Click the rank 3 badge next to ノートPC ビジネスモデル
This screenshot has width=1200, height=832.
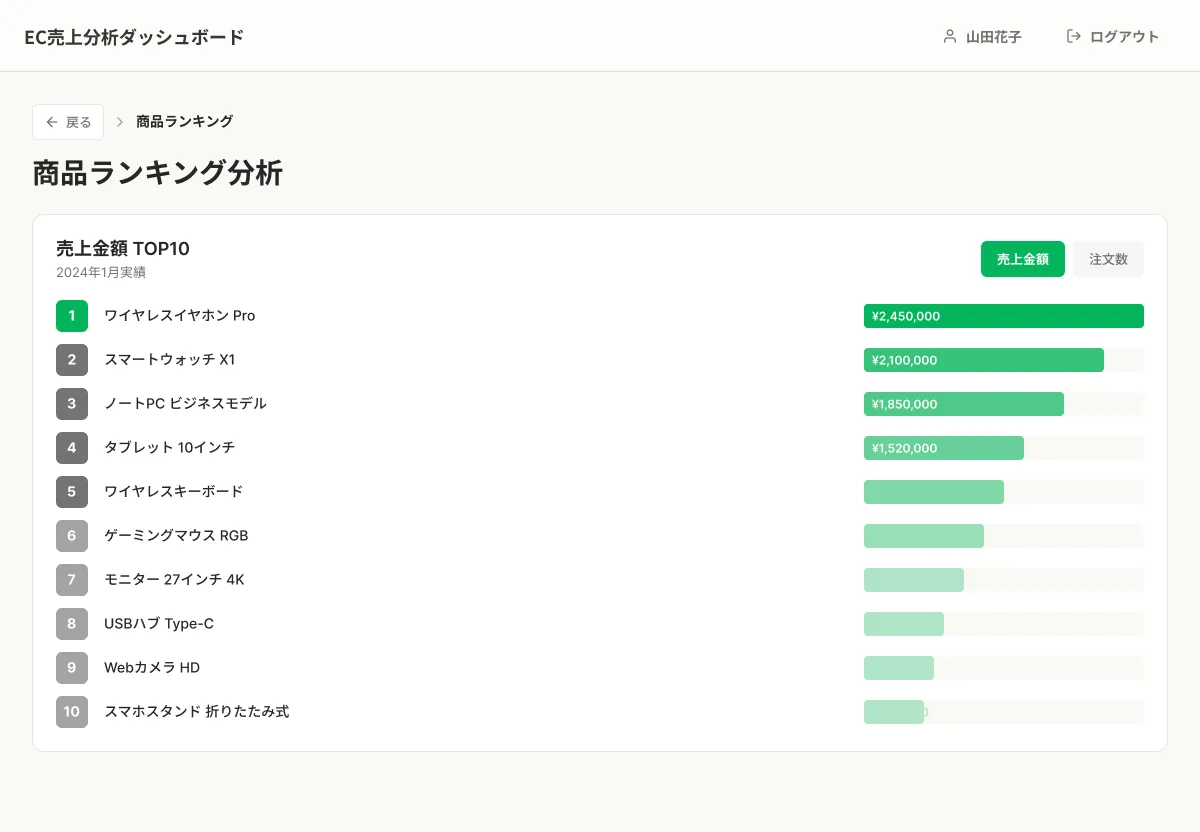pos(71,404)
